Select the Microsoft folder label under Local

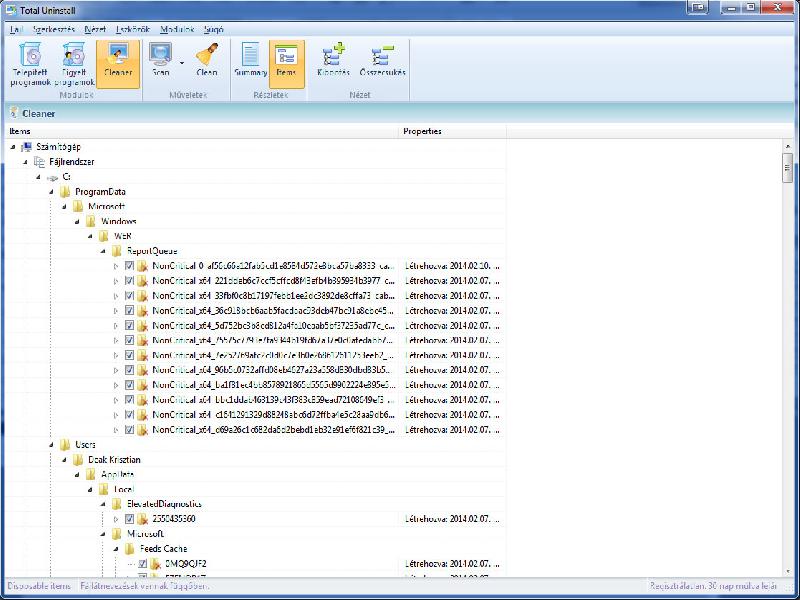(x=145, y=534)
